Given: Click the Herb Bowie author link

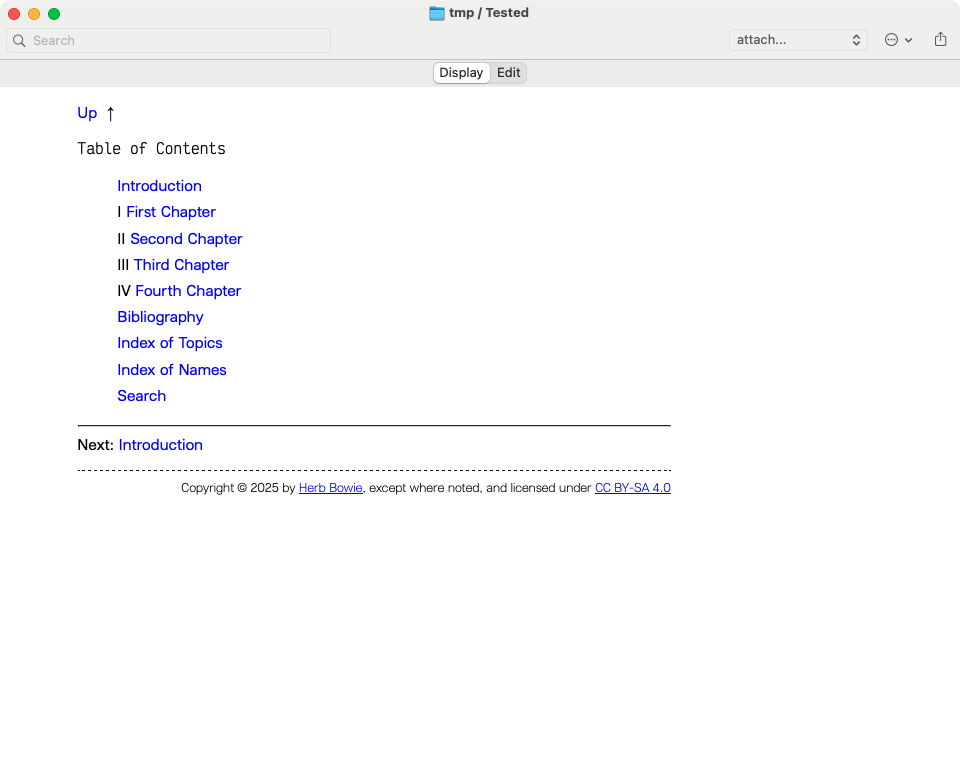Looking at the screenshot, I should click(x=330, y=488).
